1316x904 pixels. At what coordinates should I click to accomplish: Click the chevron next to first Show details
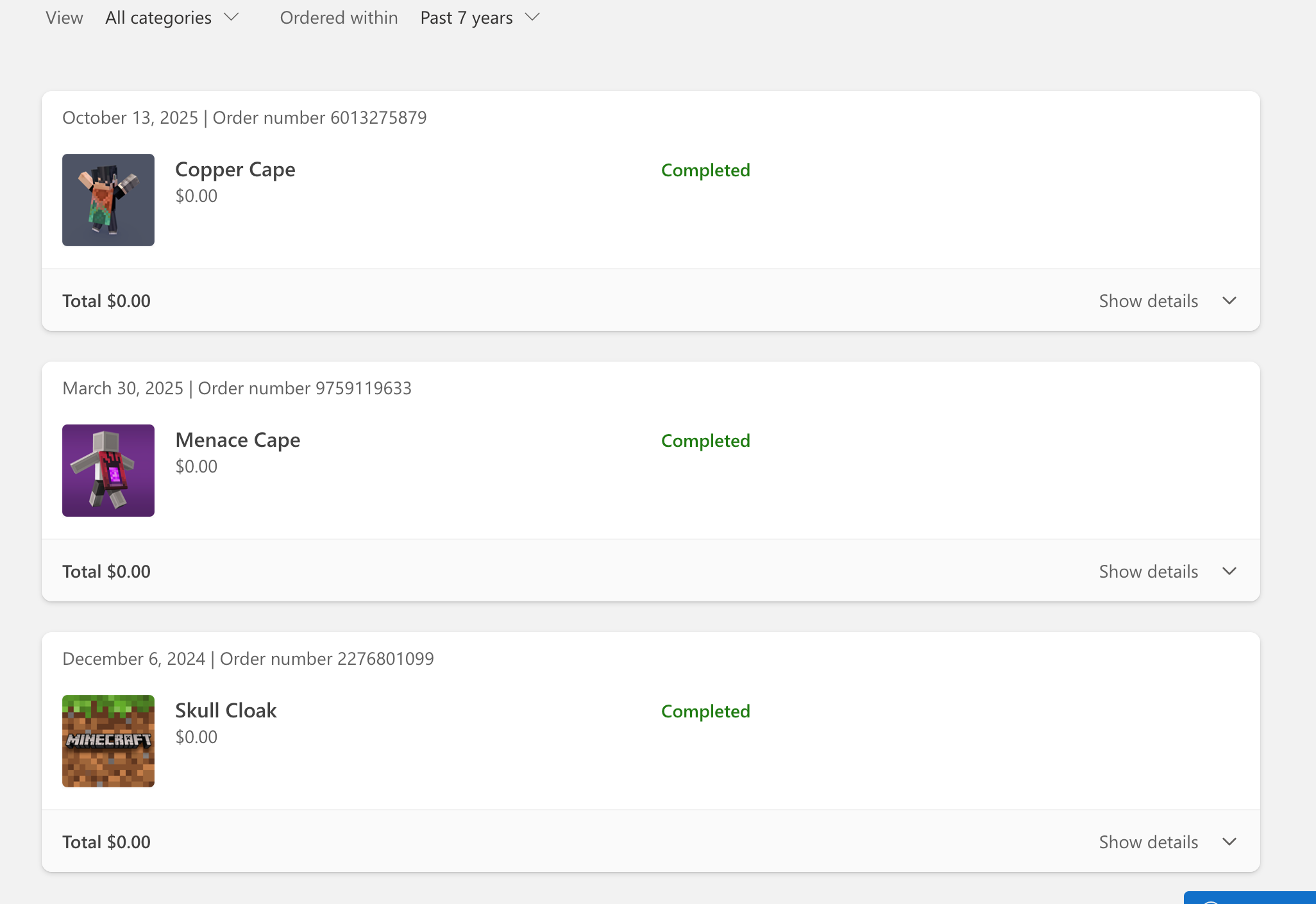click(1229, 300)
